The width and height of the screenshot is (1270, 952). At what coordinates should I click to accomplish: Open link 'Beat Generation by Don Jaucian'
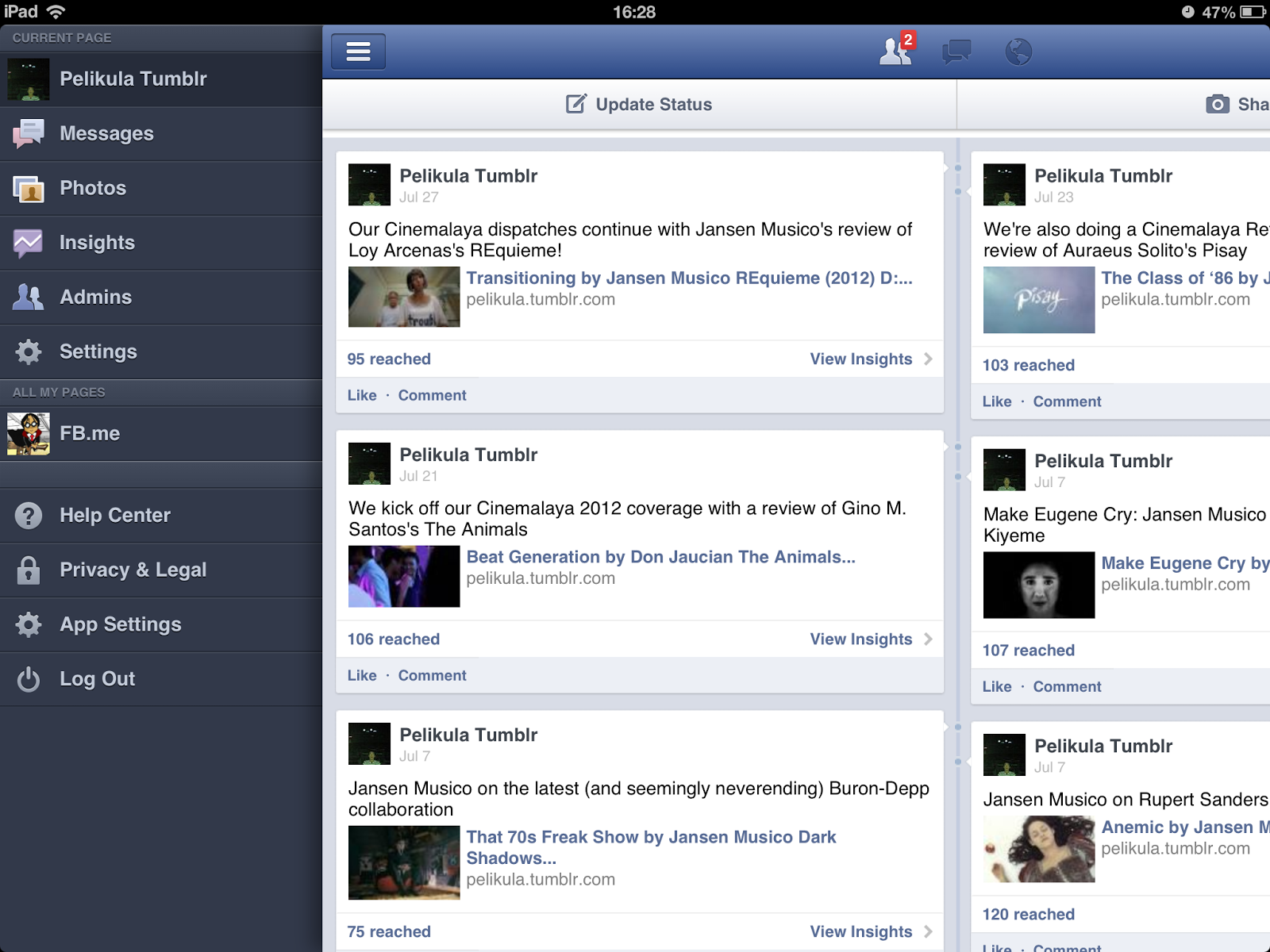[x=660, y=557]
